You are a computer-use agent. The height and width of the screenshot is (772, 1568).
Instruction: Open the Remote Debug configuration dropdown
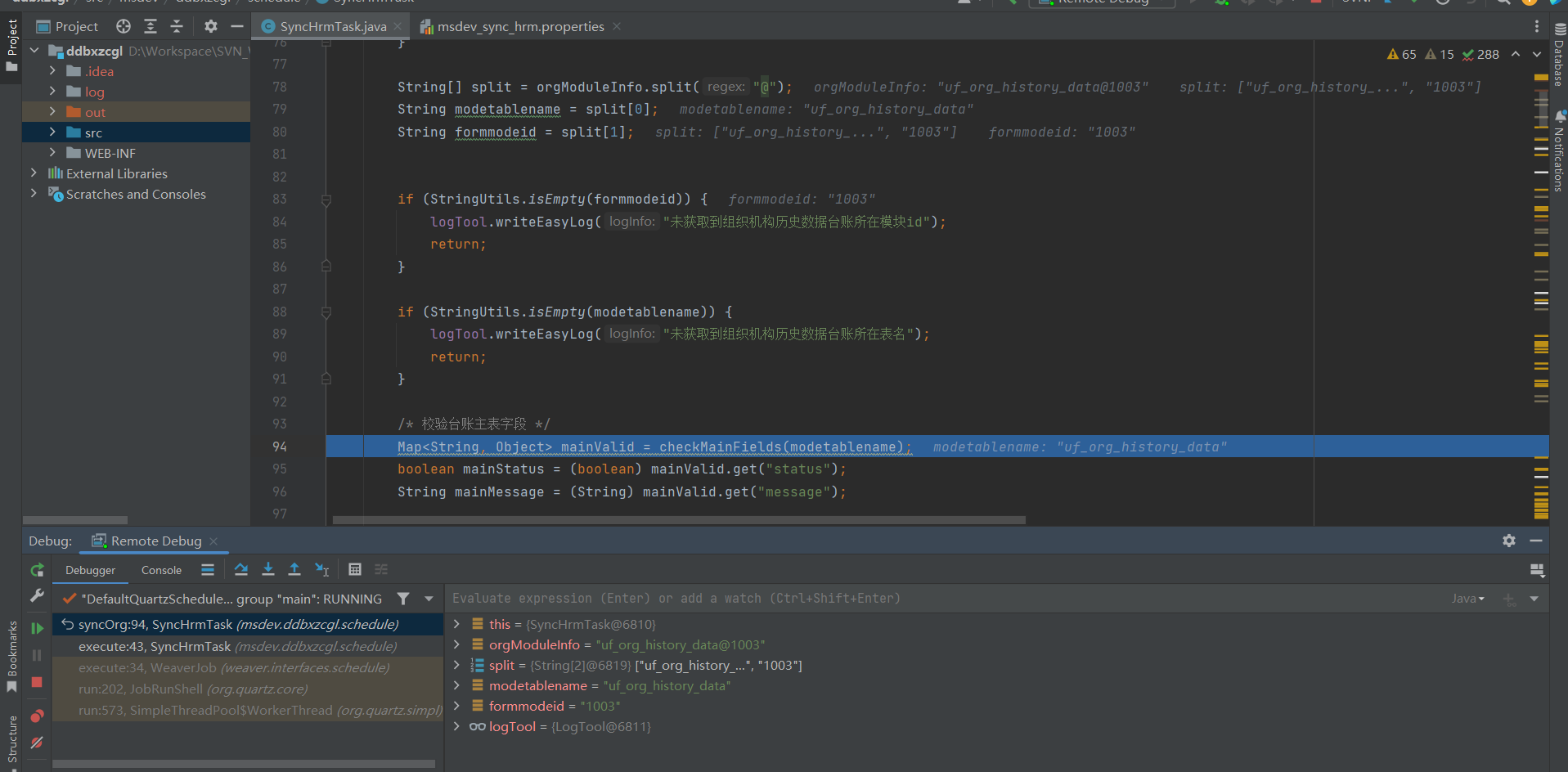[1100, 3]
